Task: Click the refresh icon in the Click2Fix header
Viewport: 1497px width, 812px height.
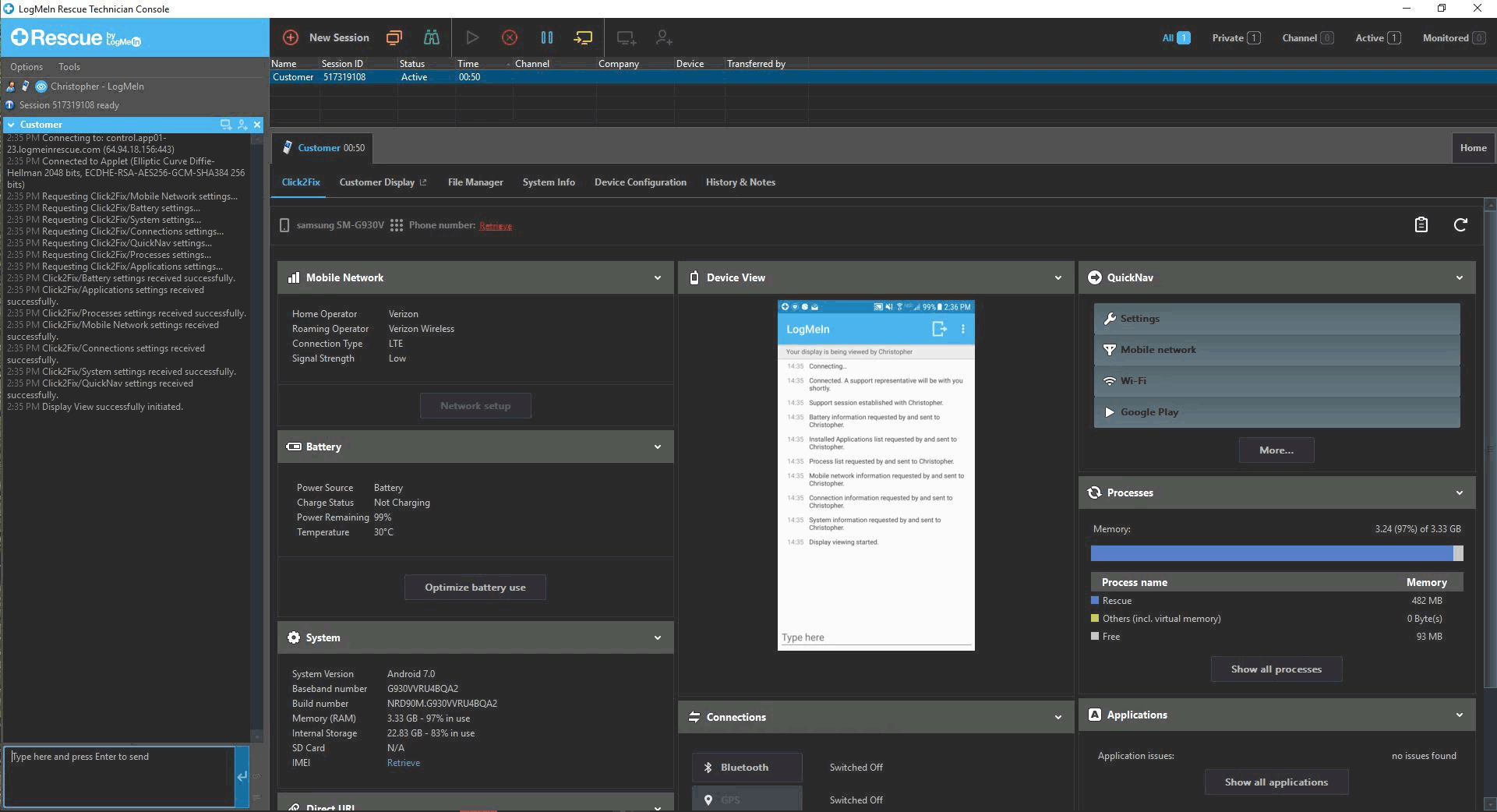Action: [x=1460, y=225]
